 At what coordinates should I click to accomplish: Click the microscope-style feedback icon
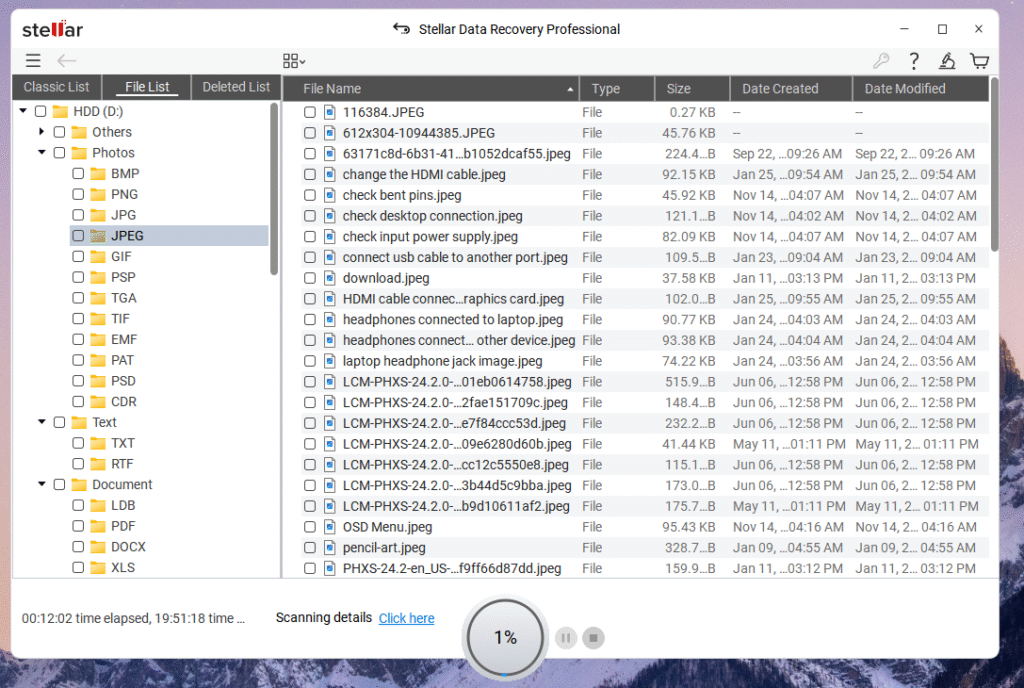coord(947,60)
